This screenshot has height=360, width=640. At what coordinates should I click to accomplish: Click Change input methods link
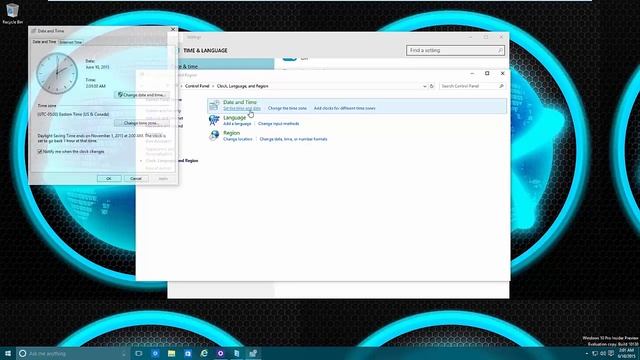click(278, 124)
